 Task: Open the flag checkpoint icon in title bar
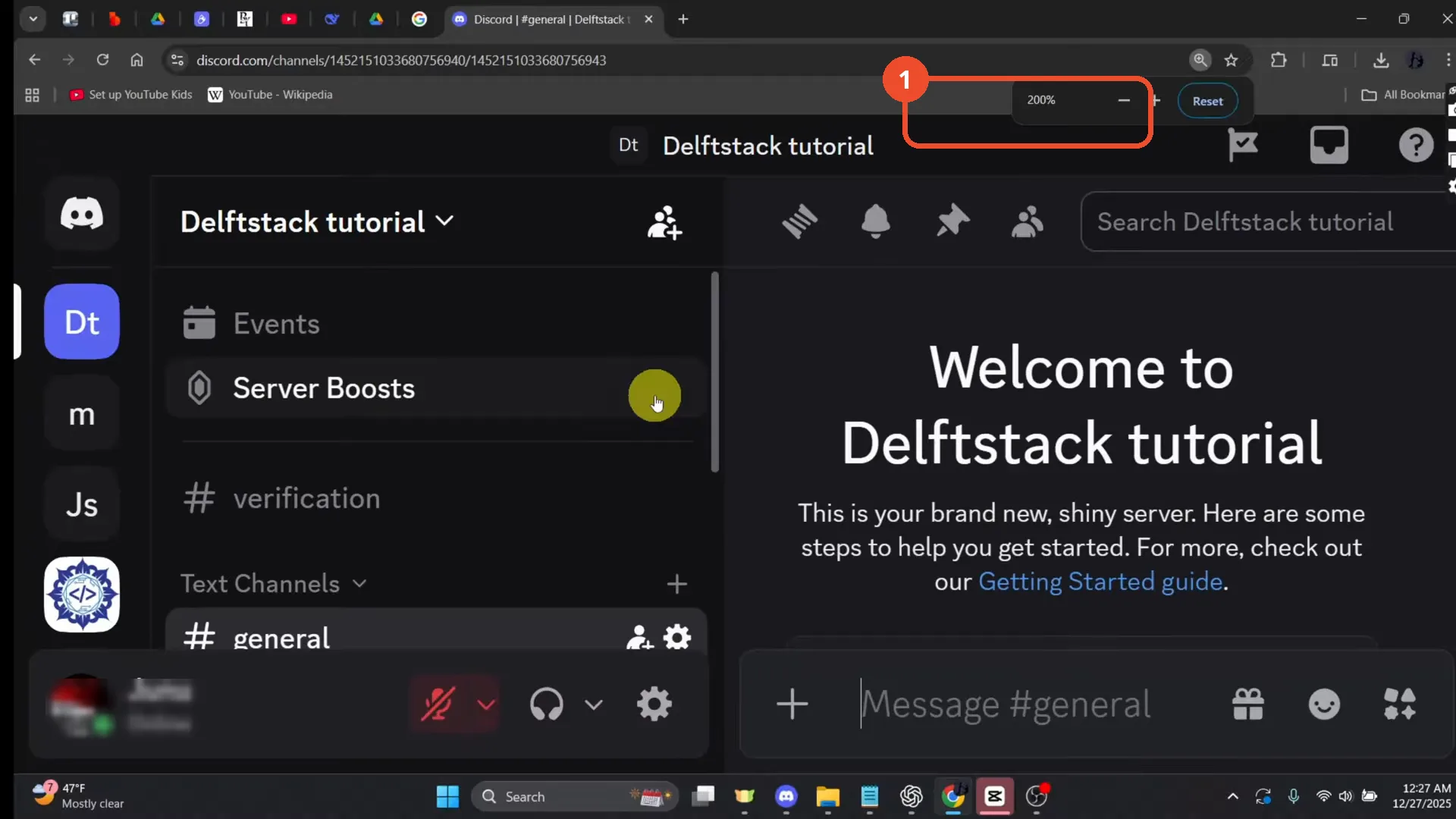tap(1243, 145)
